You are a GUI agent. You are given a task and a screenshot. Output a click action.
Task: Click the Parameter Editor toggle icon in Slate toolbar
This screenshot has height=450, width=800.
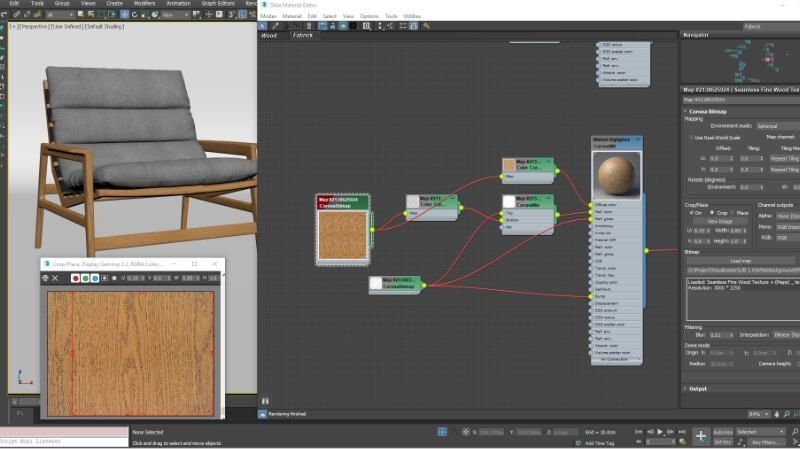pos(414,26)
